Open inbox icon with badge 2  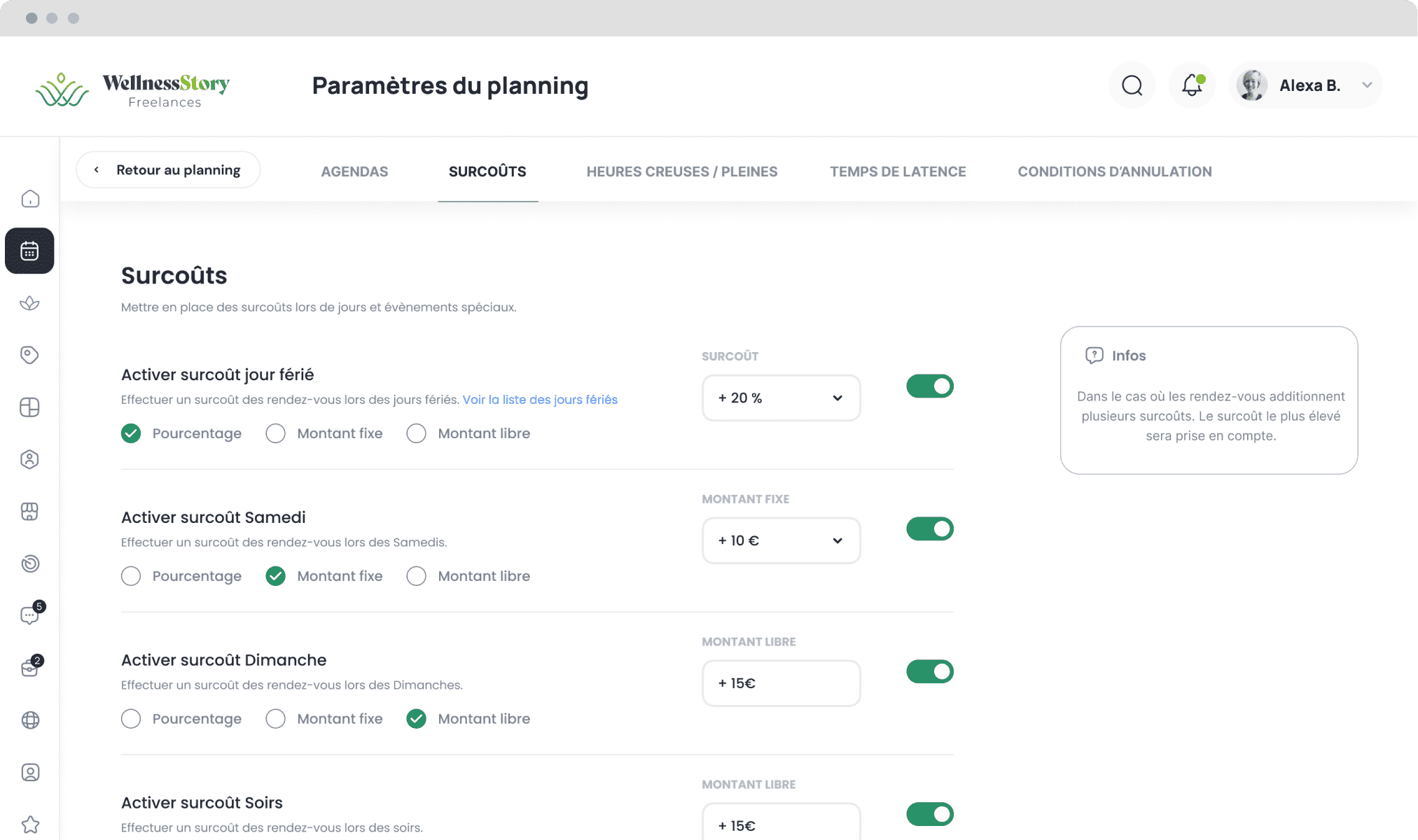click(x=31, y=666)
